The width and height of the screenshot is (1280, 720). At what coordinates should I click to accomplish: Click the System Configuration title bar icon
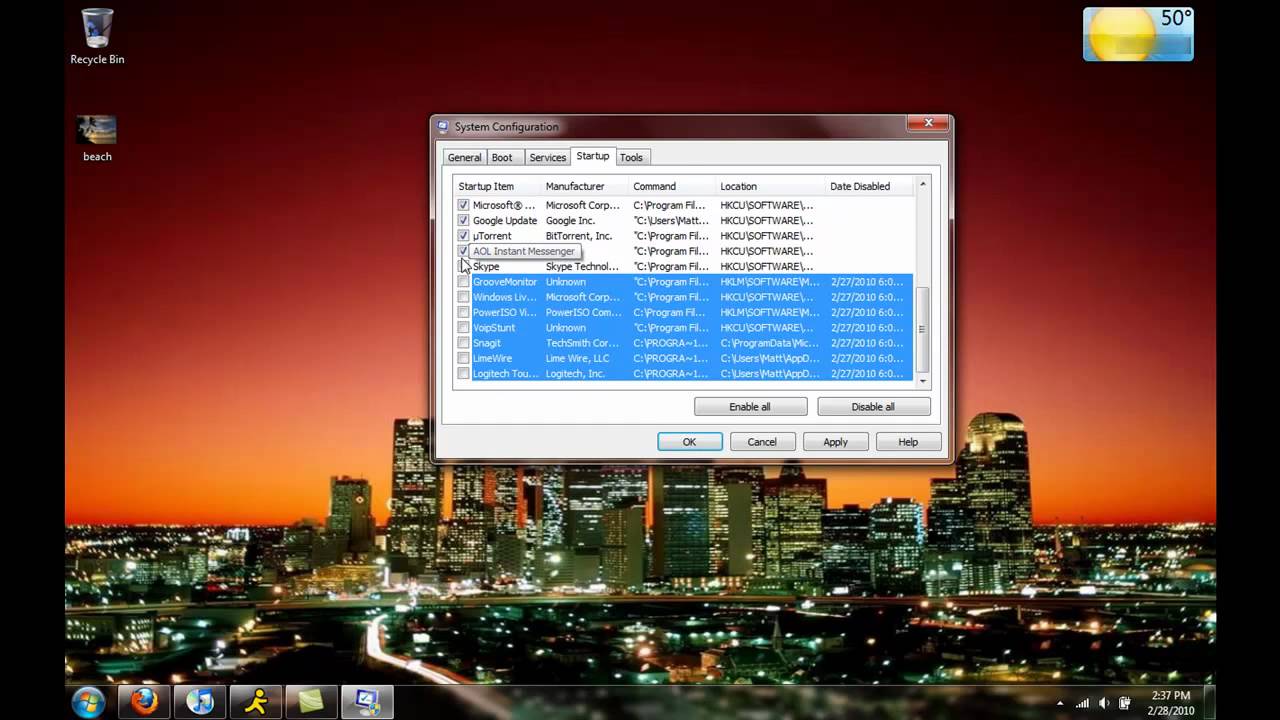444,127
